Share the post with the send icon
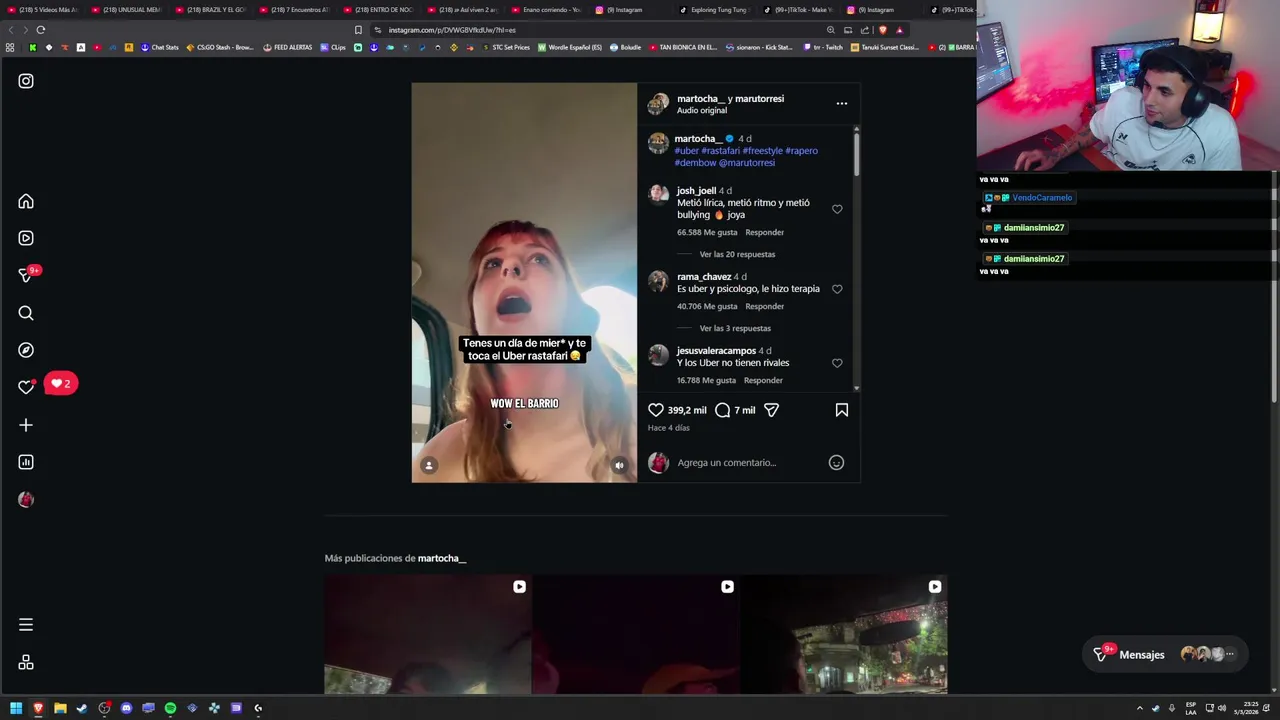 pyautogui.click(x=771, y=410)
